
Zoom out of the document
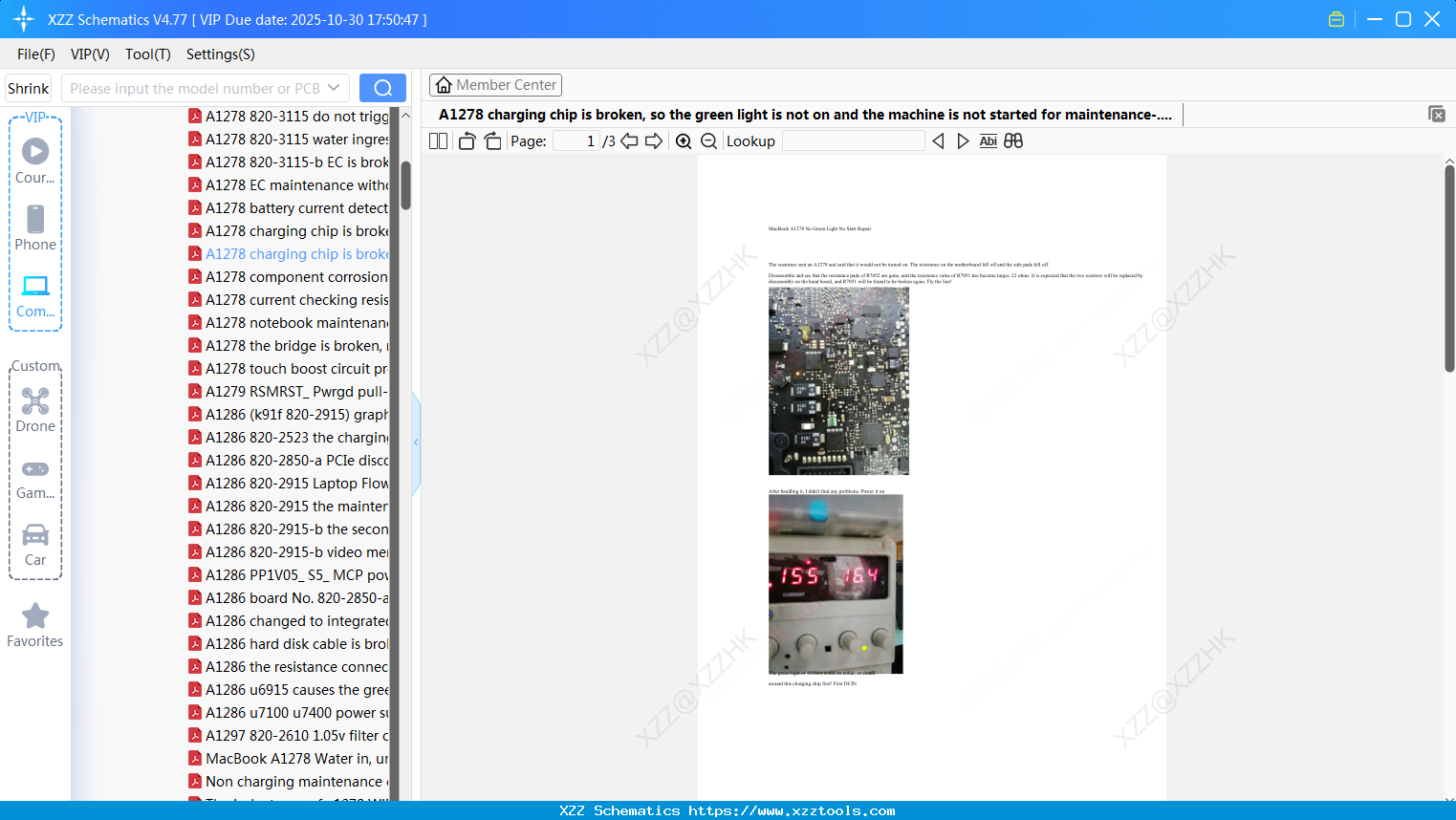click(708, 140)
